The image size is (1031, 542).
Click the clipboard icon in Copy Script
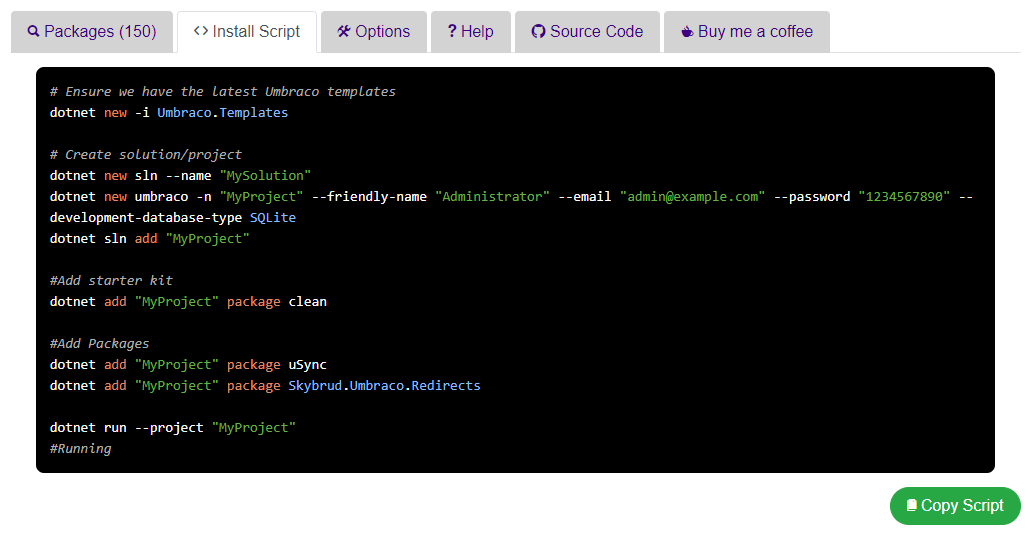click(911, 505)
